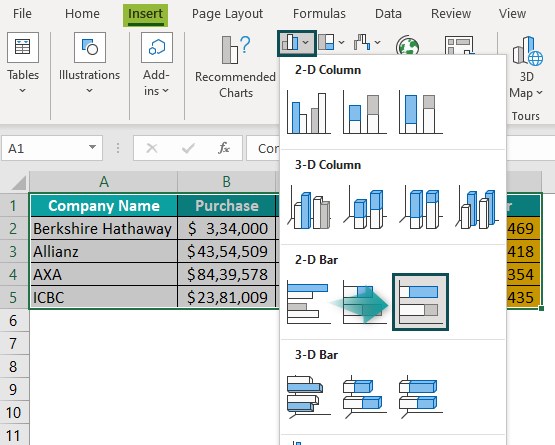The height and width of the screenshot is (445, 555).
Task: Click the cell ending in 354
Action: pos(523,274)
